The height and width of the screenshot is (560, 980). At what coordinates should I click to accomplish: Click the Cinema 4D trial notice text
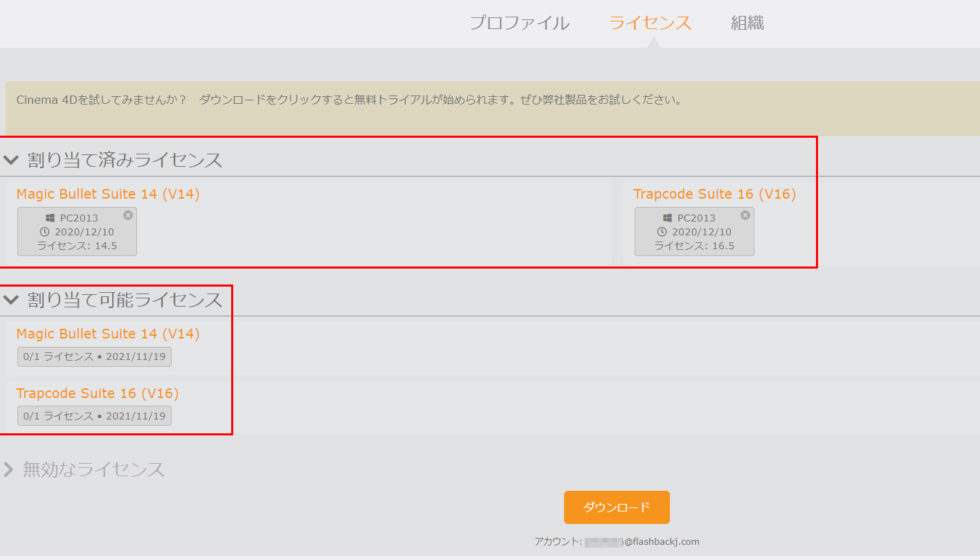pos(349,100)
